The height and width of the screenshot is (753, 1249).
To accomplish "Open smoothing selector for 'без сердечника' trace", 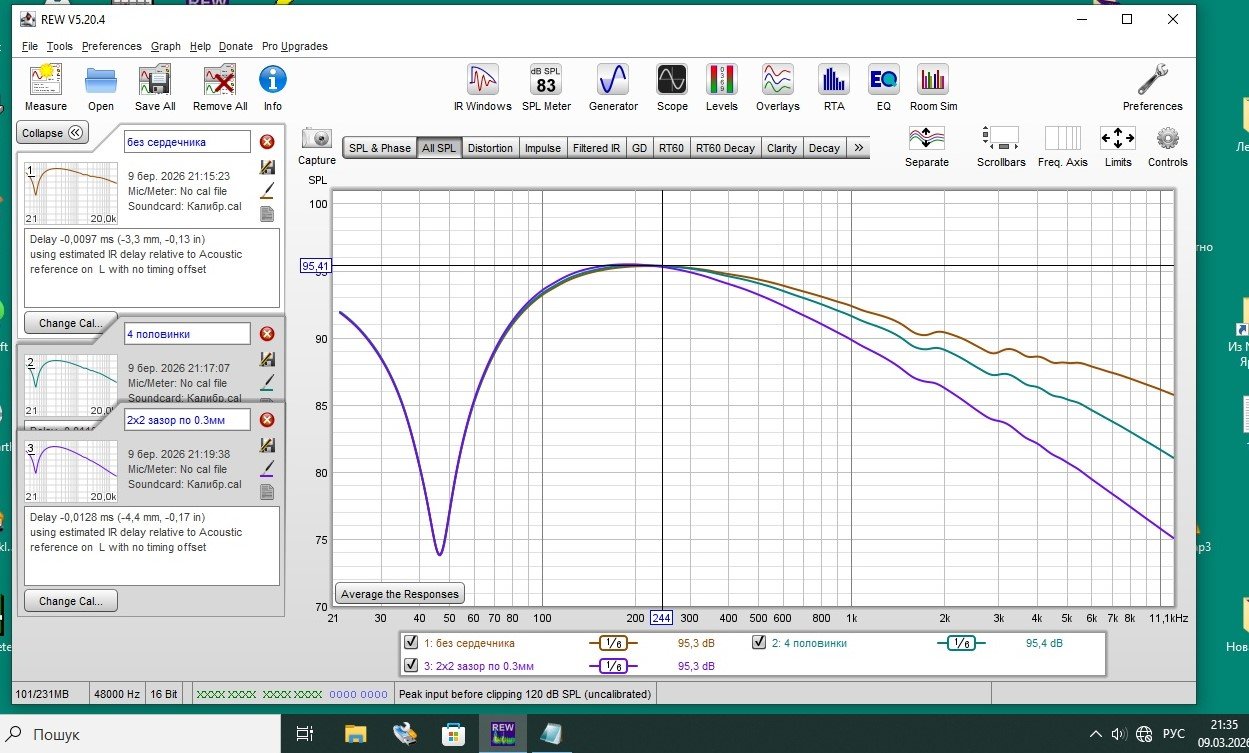I will point(613,644).
